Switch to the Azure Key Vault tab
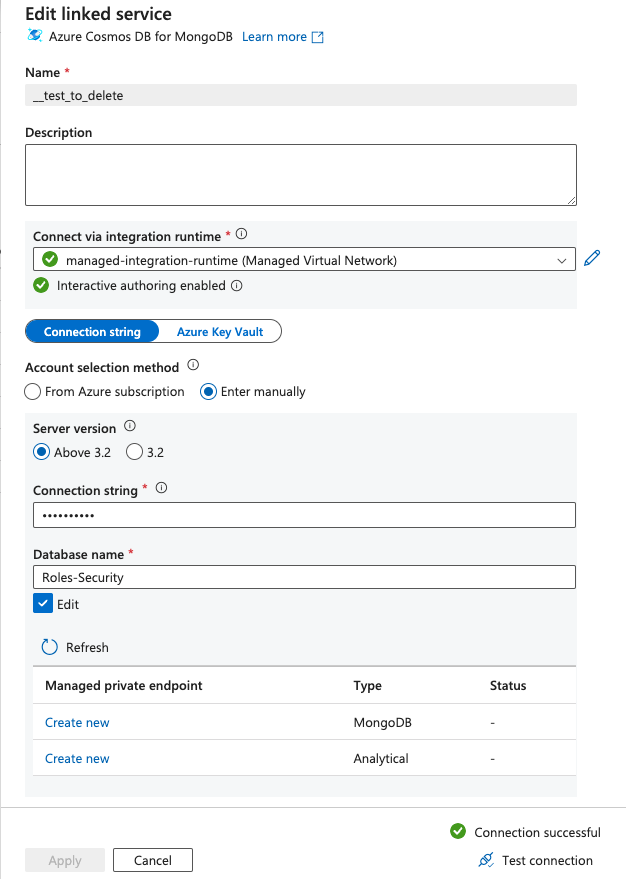The image size is (626, 879). coord(220,332)
